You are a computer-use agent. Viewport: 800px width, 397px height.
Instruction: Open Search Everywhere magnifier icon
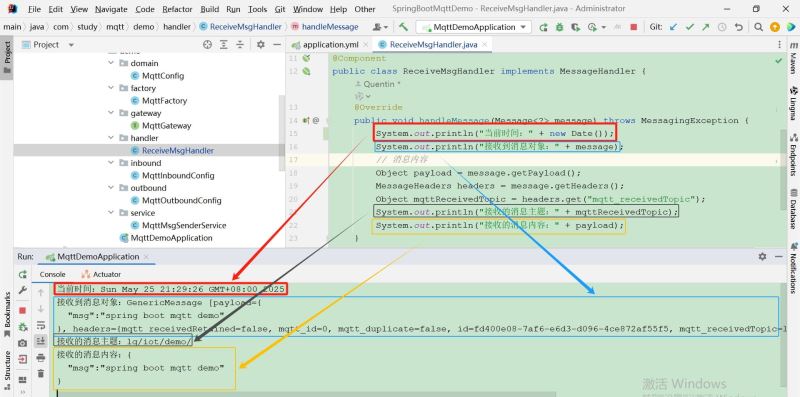759,27
